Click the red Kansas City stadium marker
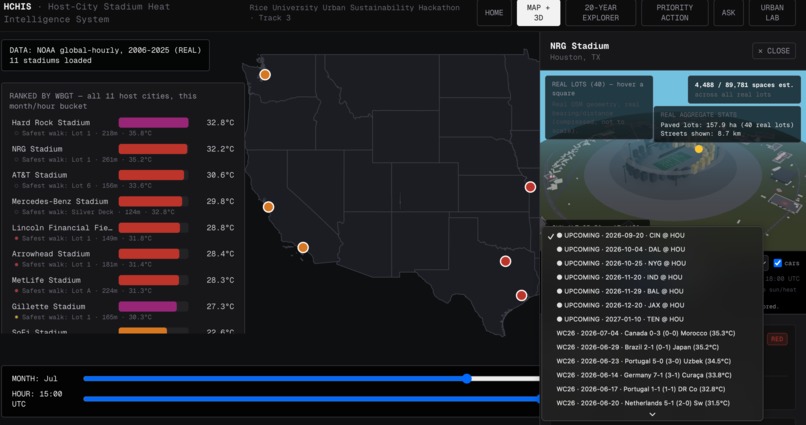 click(x=530, y=187)
